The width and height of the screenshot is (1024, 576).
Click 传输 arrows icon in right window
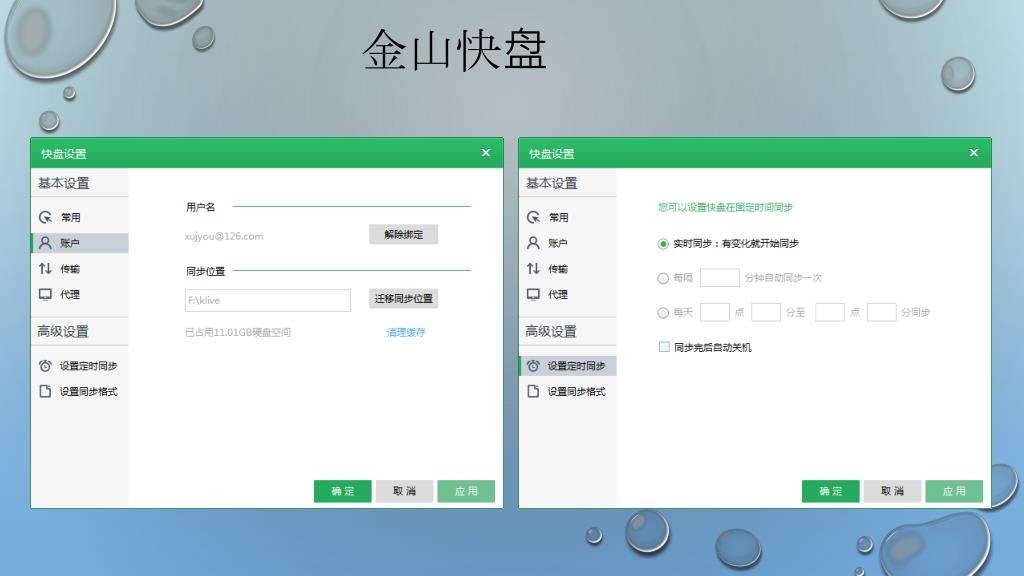(x=533, y=268)
